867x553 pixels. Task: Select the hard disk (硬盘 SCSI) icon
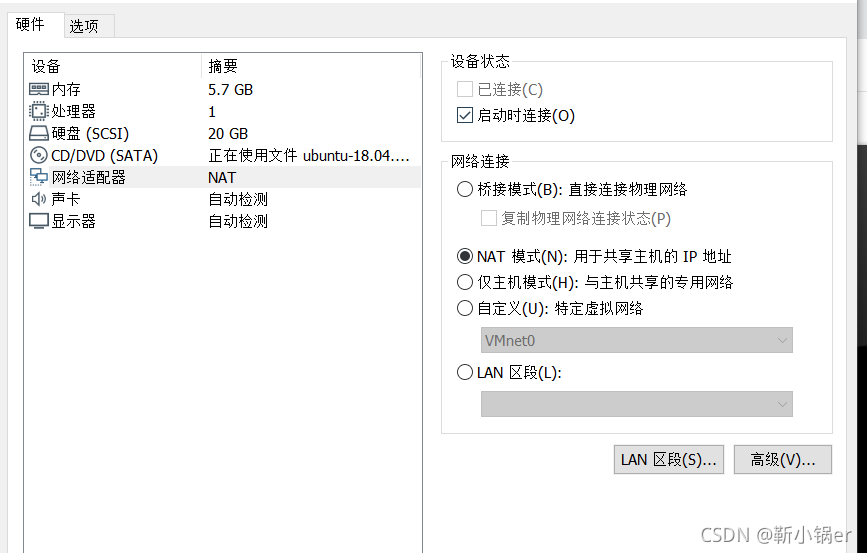pyautogui.click(x=39, y=133)
